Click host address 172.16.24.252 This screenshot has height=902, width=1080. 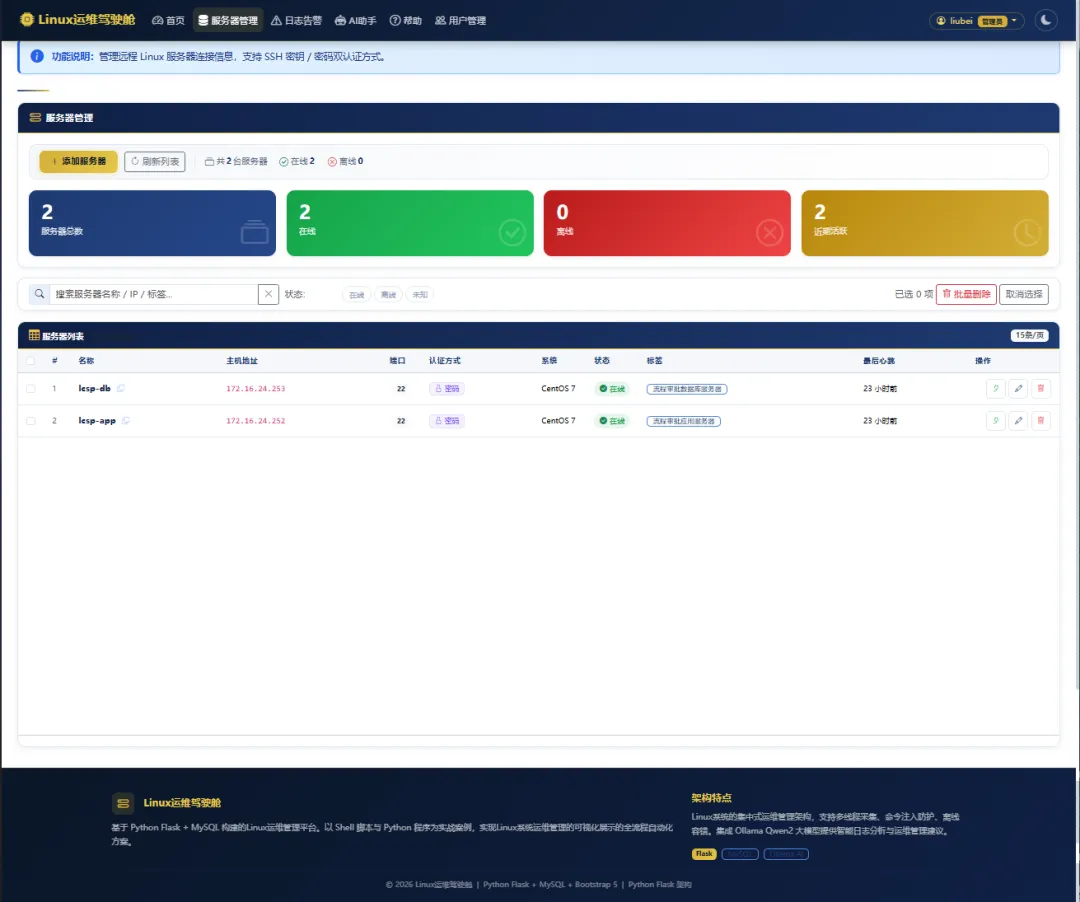256,421
